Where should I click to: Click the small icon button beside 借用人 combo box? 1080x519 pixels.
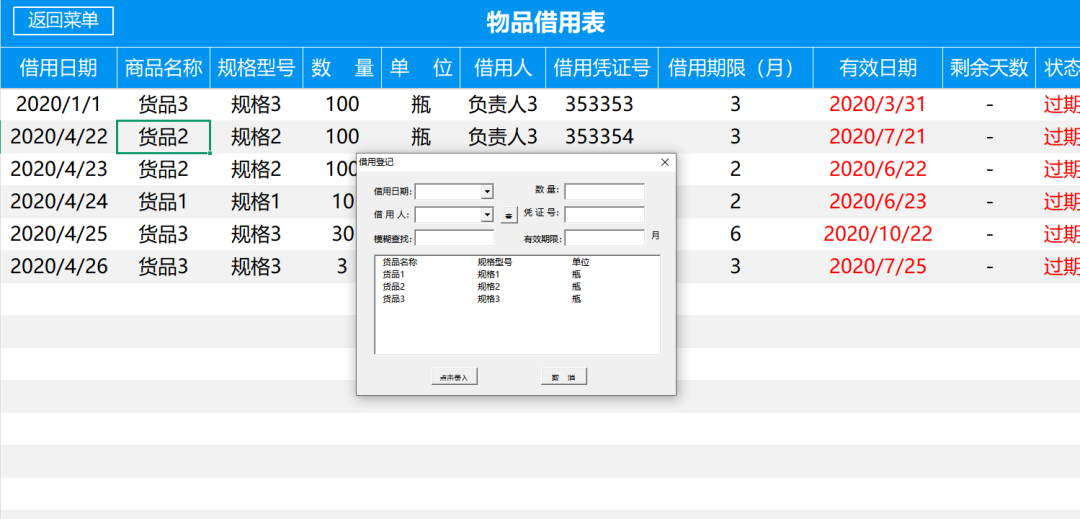point(508,215)
